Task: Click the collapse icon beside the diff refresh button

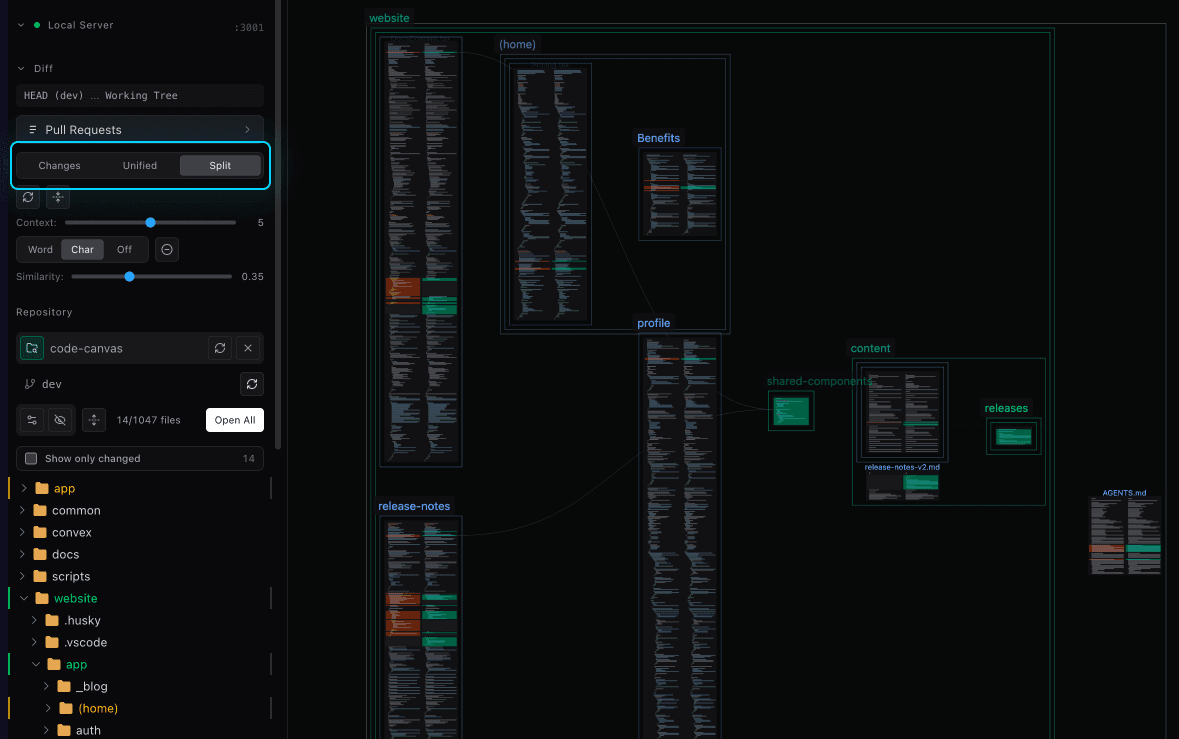Action: [57, 198]
